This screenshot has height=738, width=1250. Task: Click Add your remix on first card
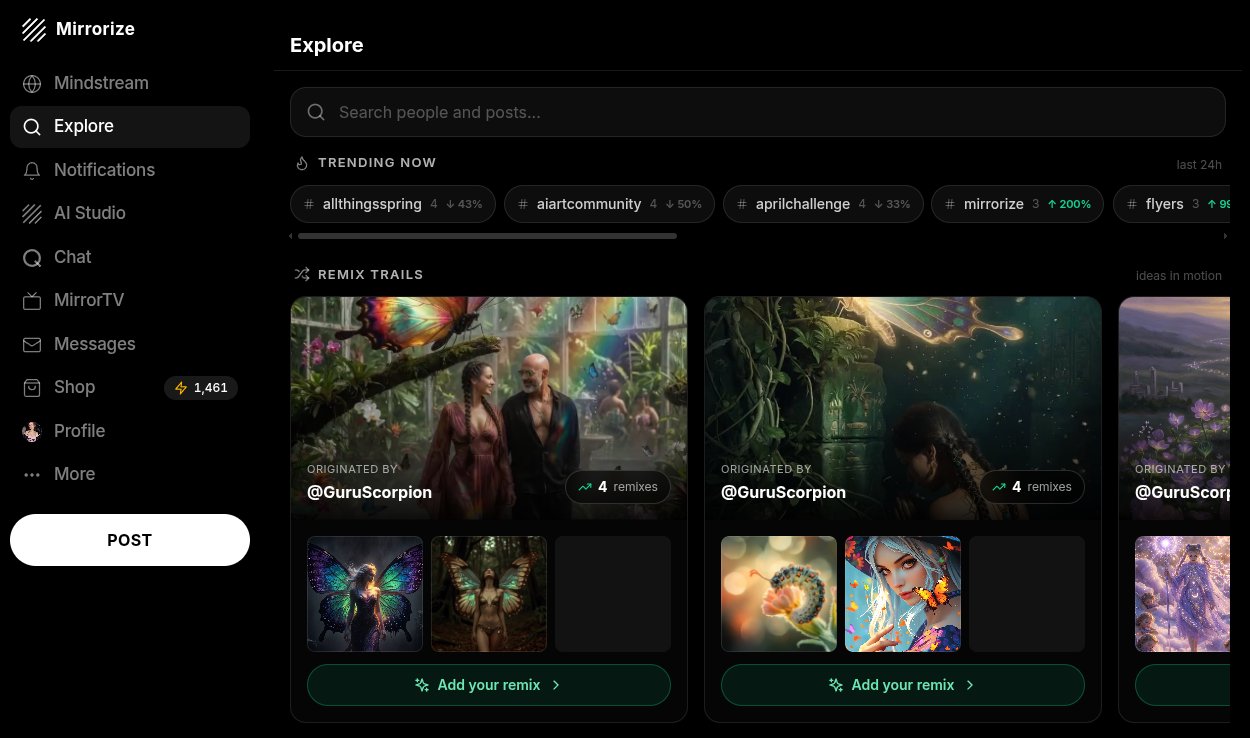tap(489, 685)
